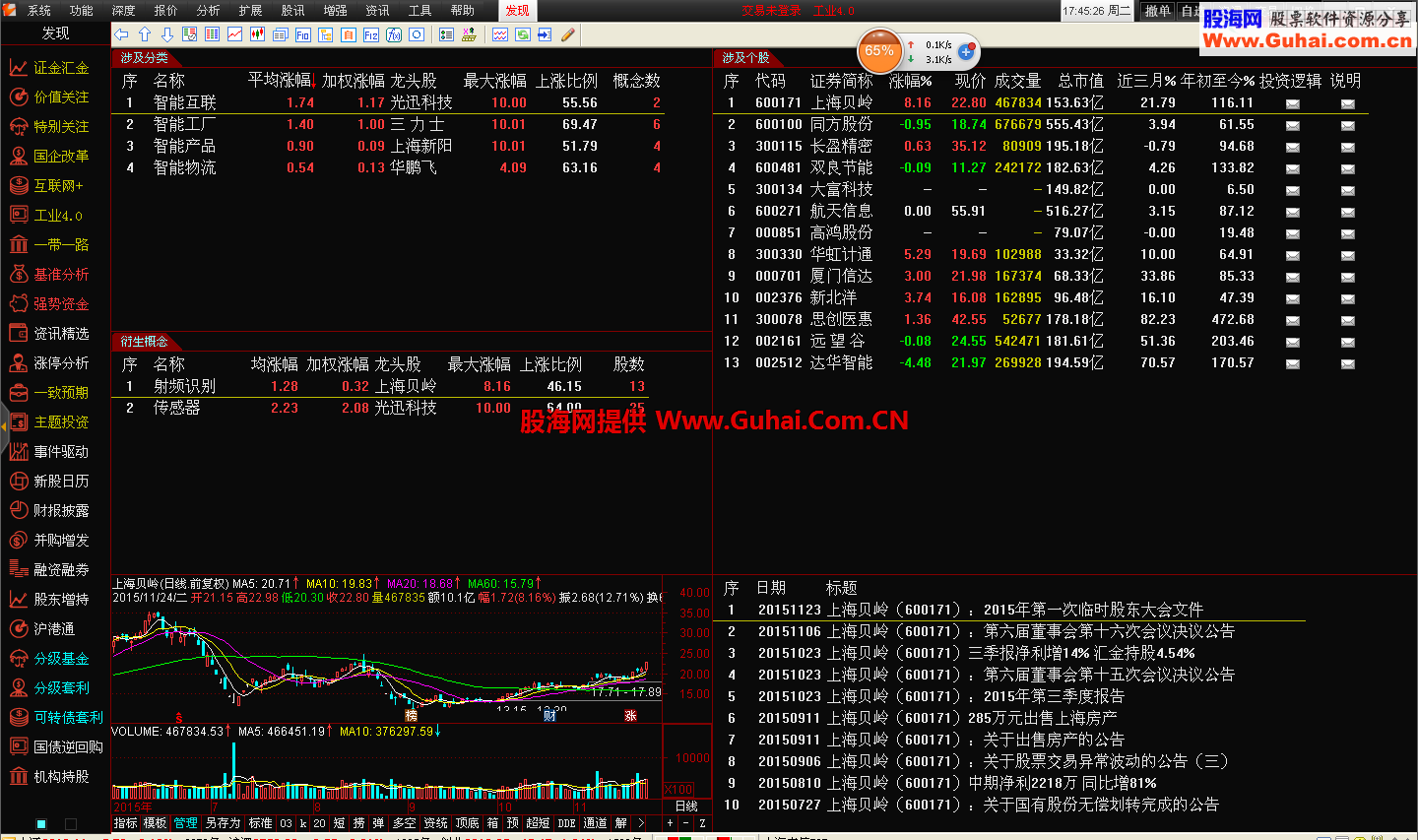Select the 通道 indicator tab

[595, 823]
